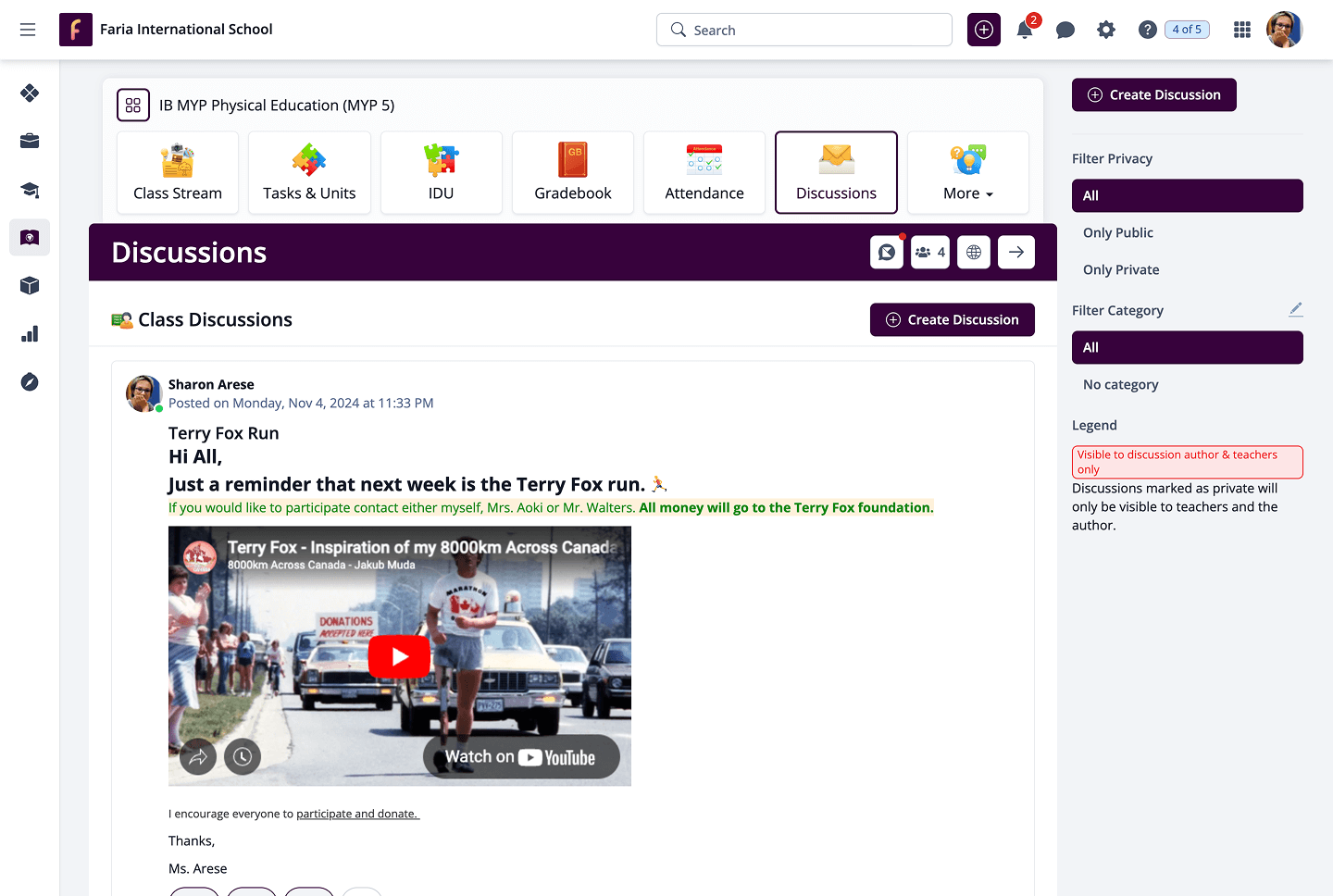The image size is (1333, 896).
Task: Edit filter categories with pencil icon
Action: (x=1295, y=309)
